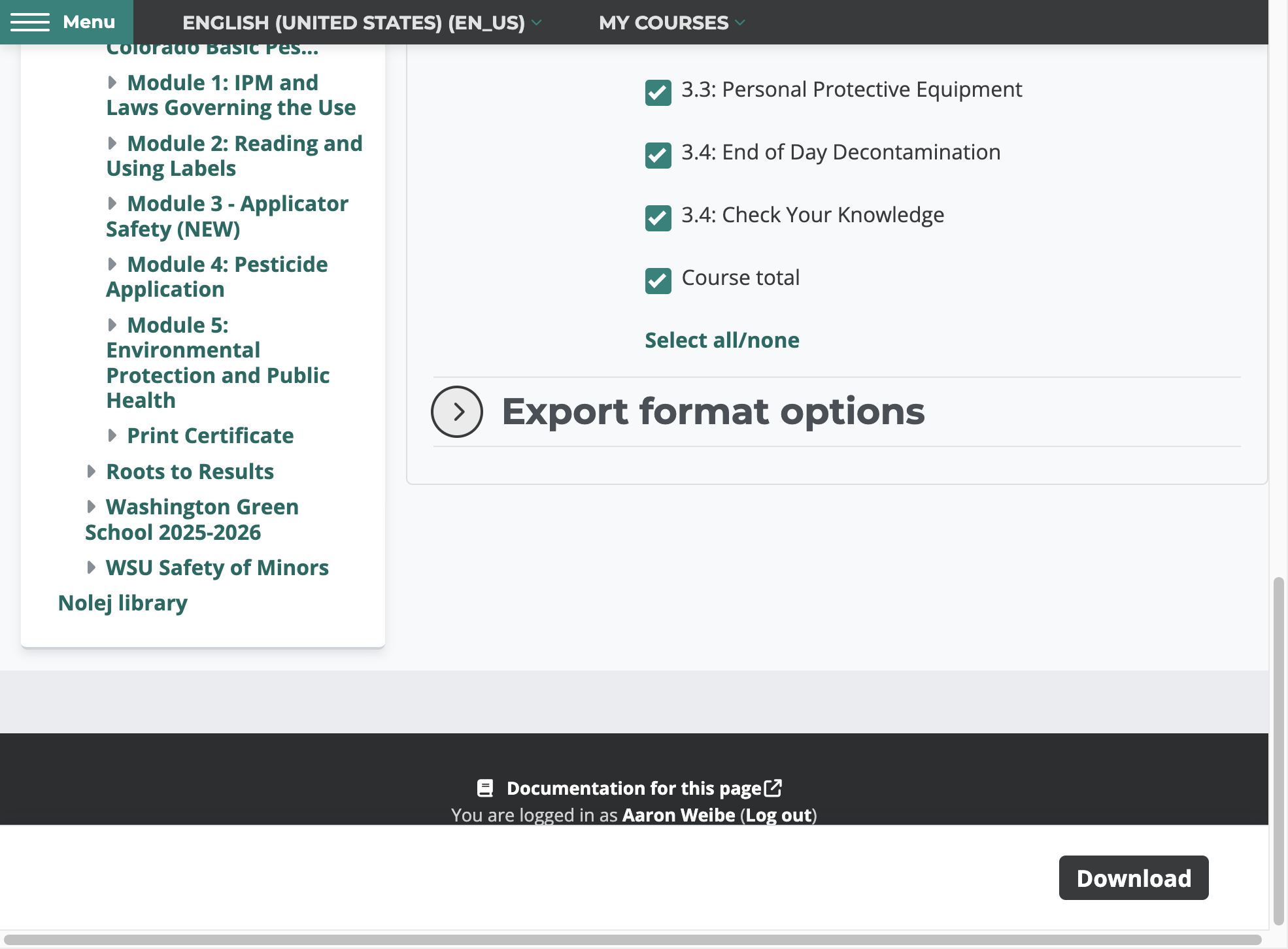
Task: Expand the Export format options chevron circle
Action: 457,412
